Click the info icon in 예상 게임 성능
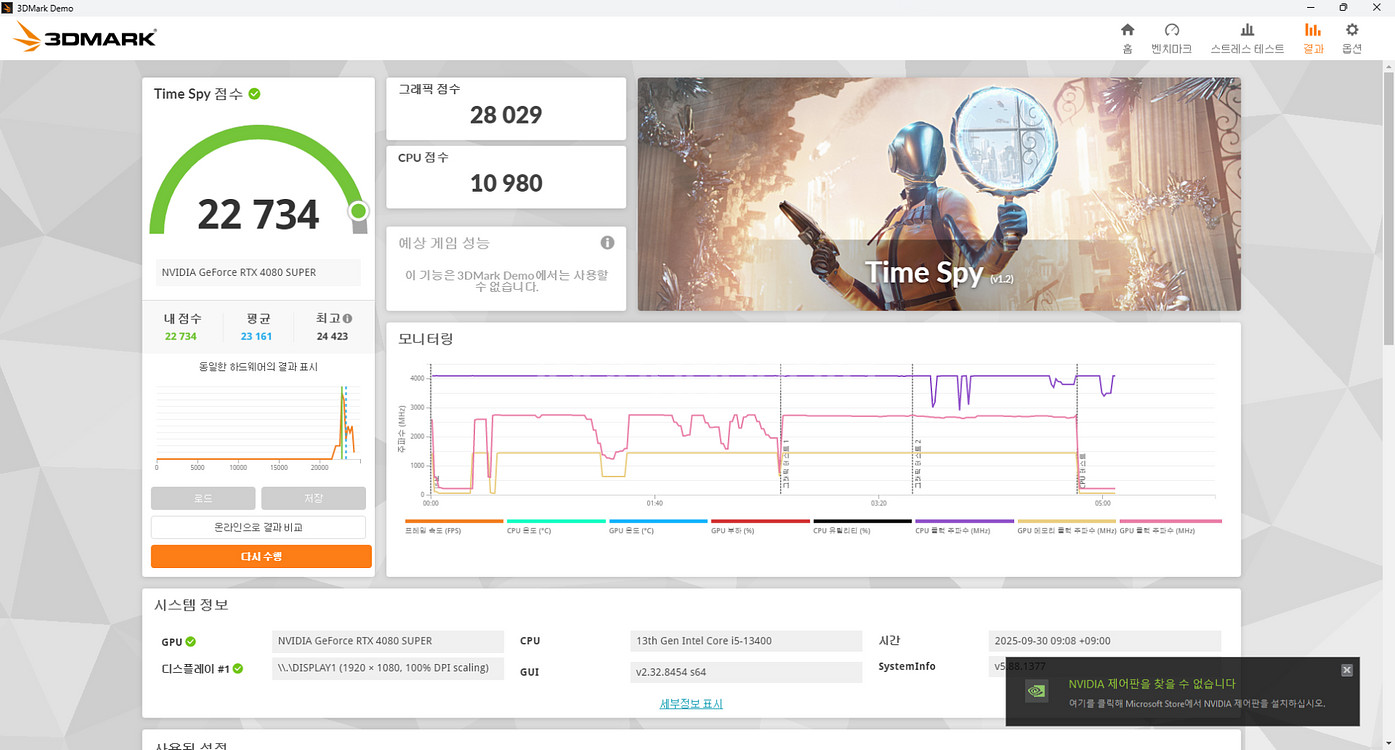This screenshot has height=750, width=1395. click(x=607, y=243)
